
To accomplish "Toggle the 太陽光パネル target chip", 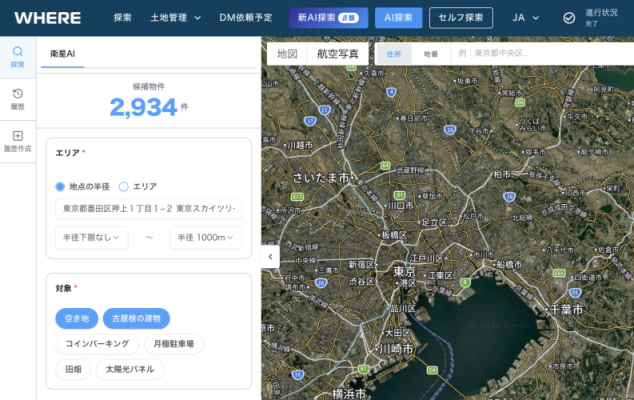I will pos(130,369).
